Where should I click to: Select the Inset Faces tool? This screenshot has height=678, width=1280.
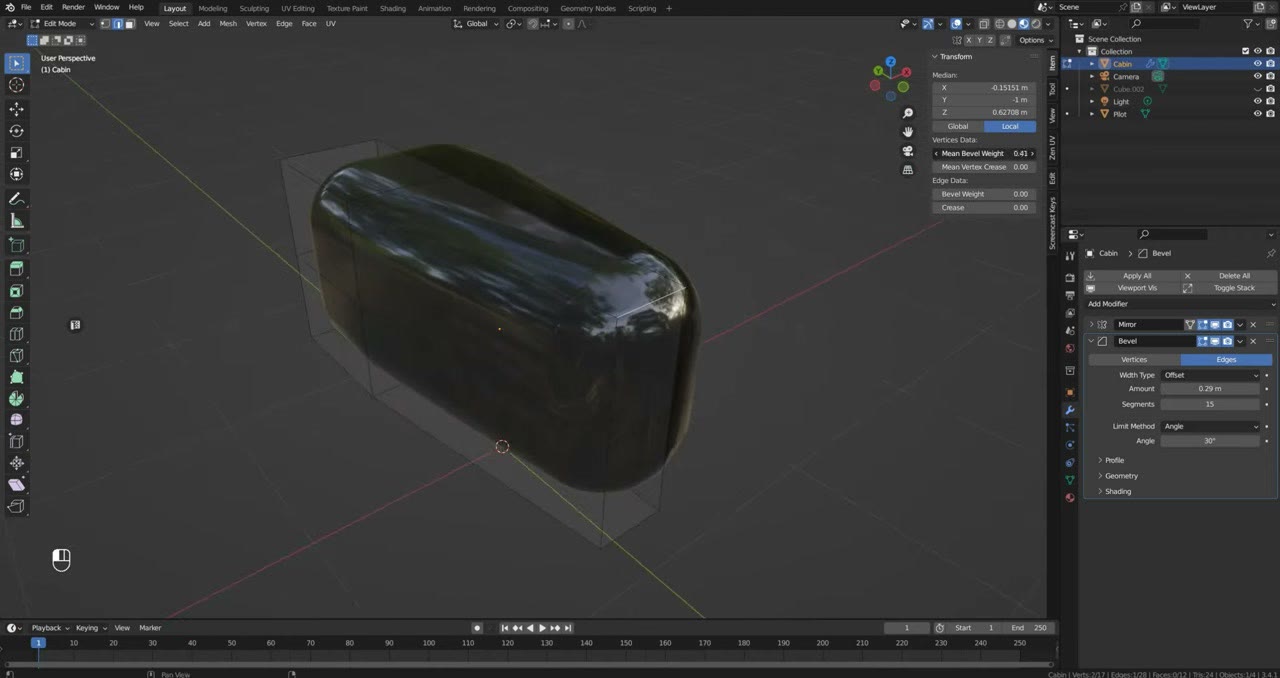coord(16,291)
